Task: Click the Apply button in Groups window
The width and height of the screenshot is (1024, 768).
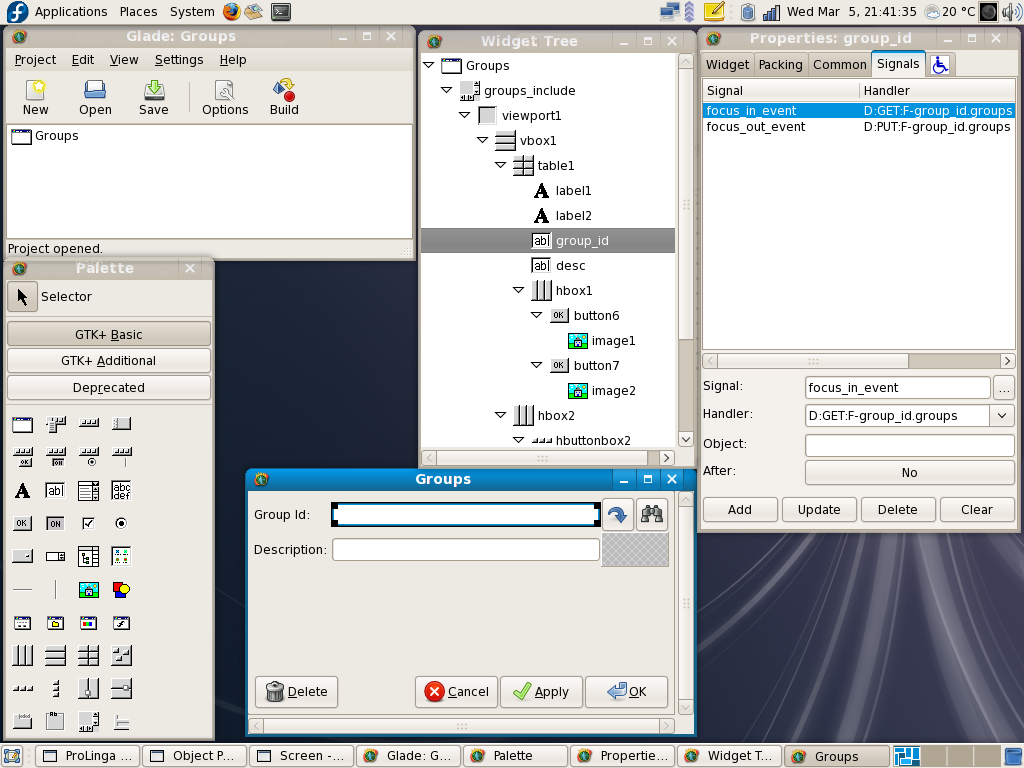Action: coord(541,692)
